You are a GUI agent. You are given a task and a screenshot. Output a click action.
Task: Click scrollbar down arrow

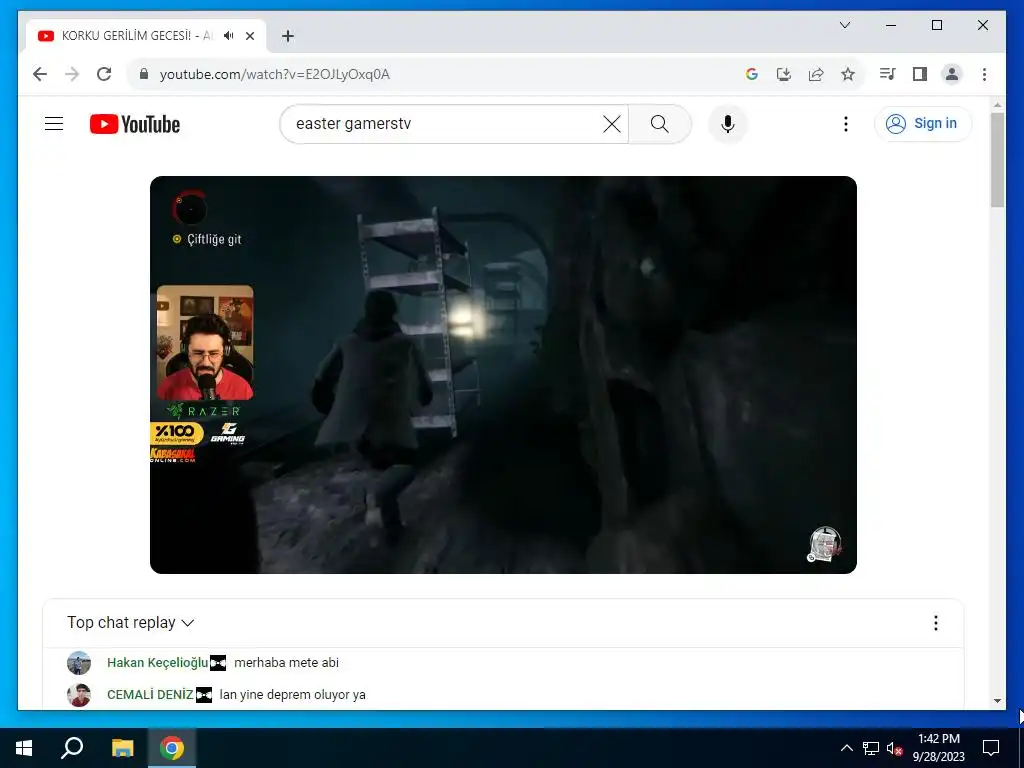pyautogui.click(x=997, y=701)
